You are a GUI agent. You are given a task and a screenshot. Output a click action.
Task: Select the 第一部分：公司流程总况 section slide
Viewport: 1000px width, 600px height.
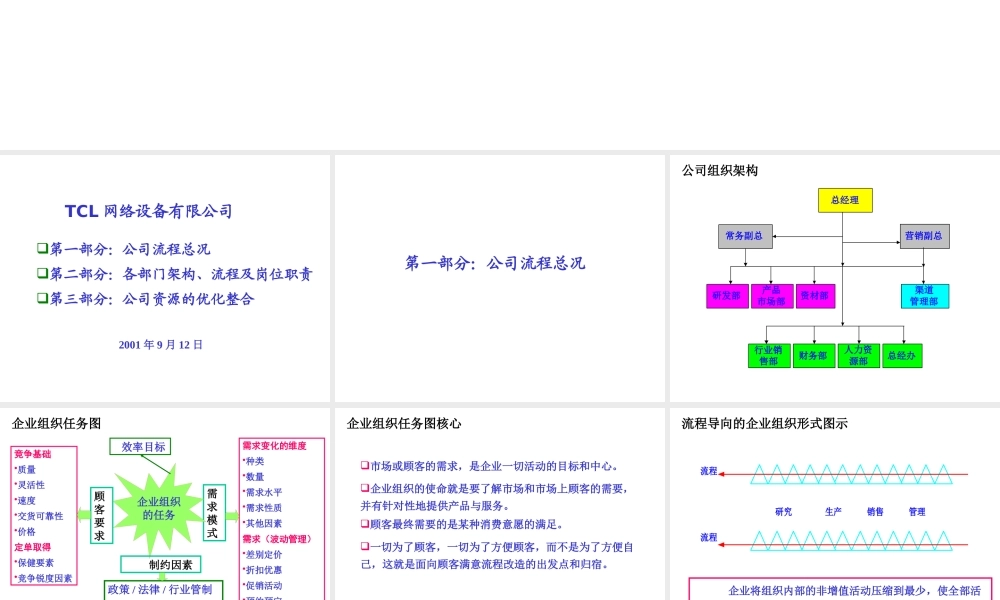point(499,278)
